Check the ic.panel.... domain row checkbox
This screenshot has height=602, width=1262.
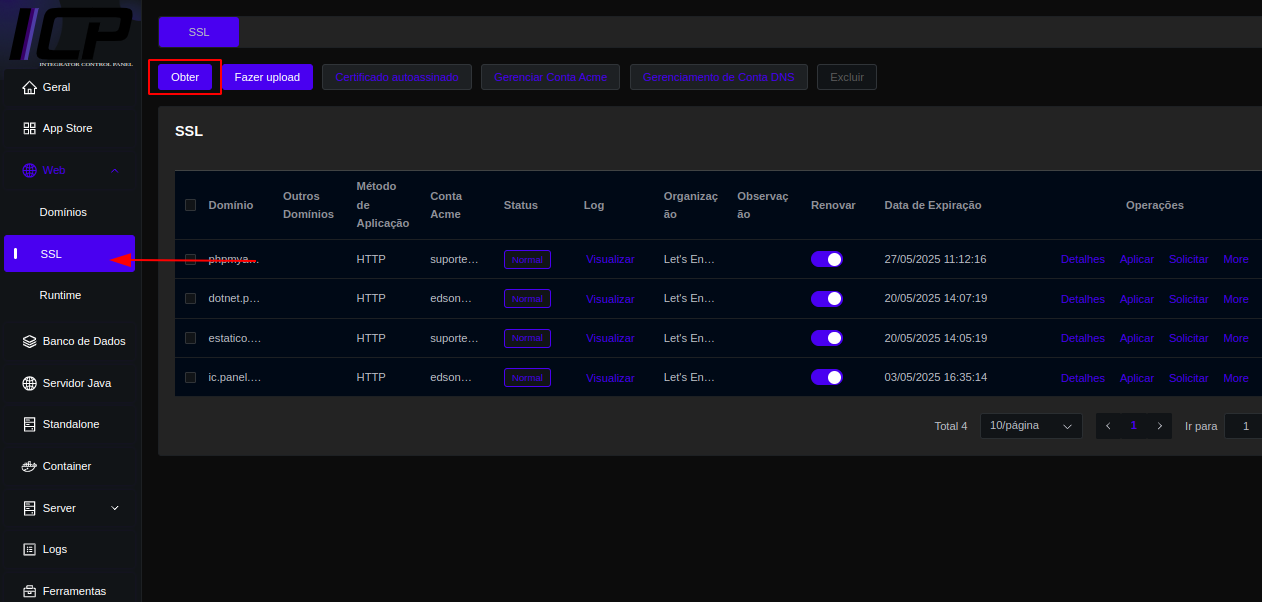[x=190, y=378]
